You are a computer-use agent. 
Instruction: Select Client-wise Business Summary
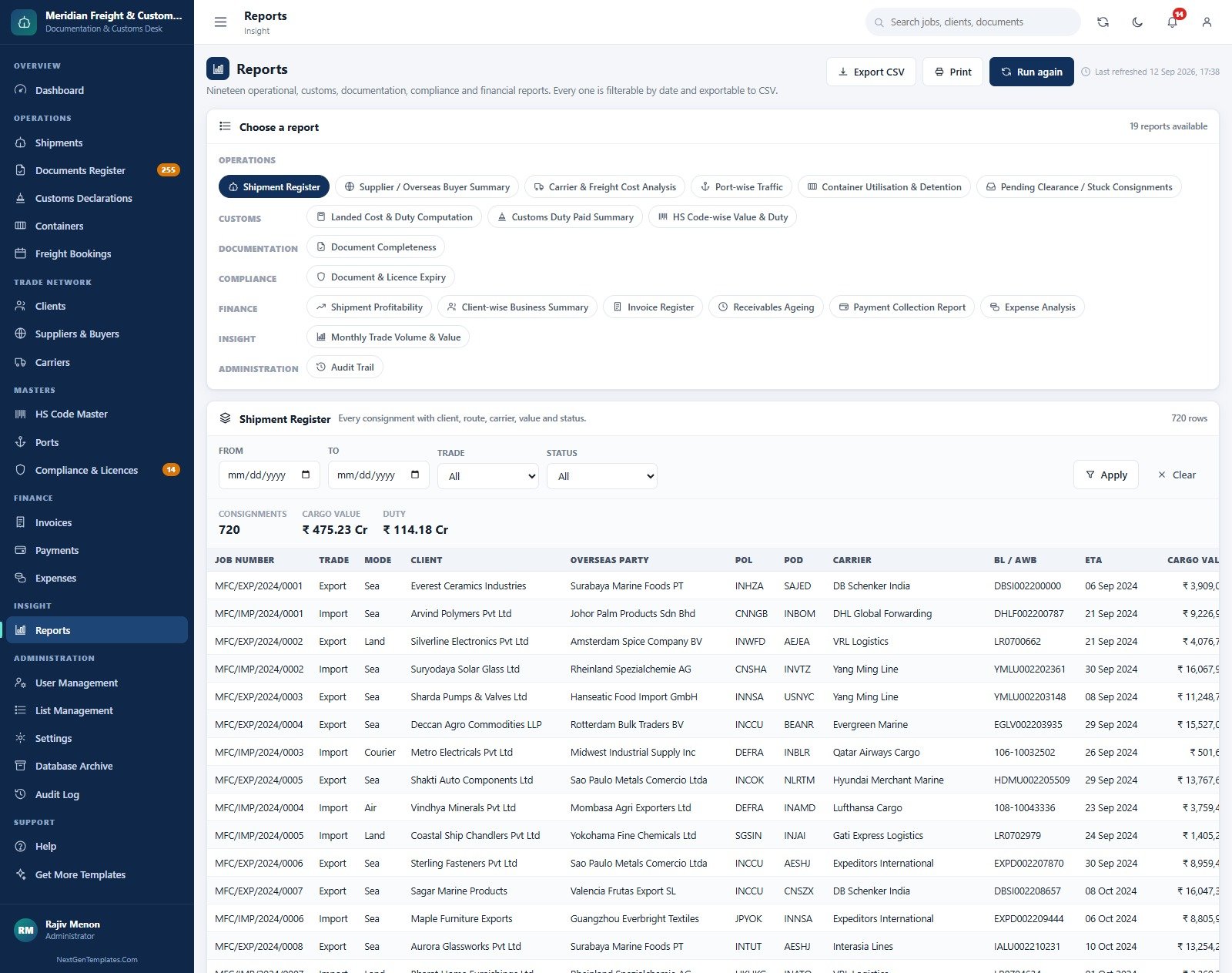pyautogui.click(x=517, y=307)
